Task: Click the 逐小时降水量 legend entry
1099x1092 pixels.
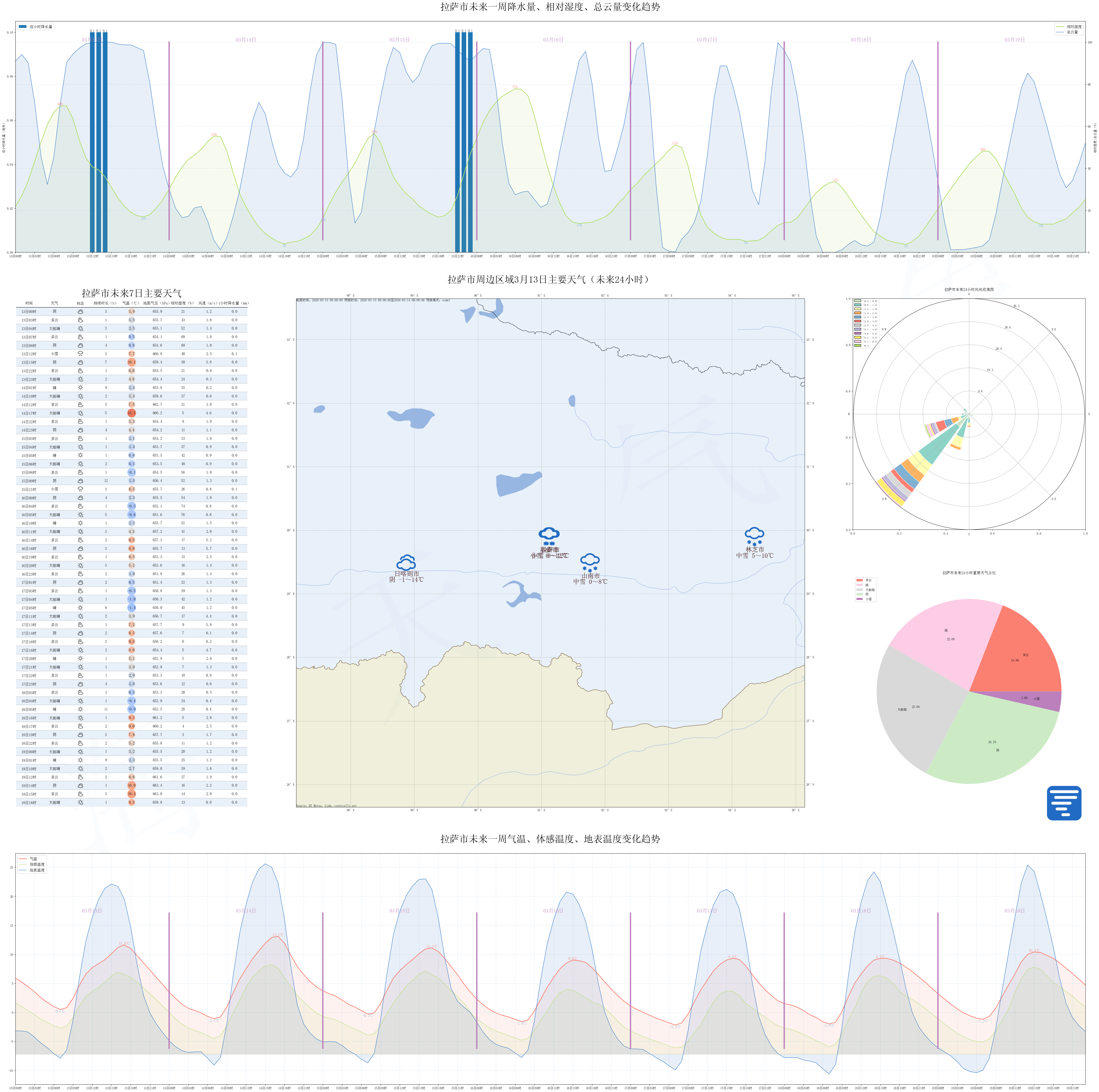Action: pos(35,27)
